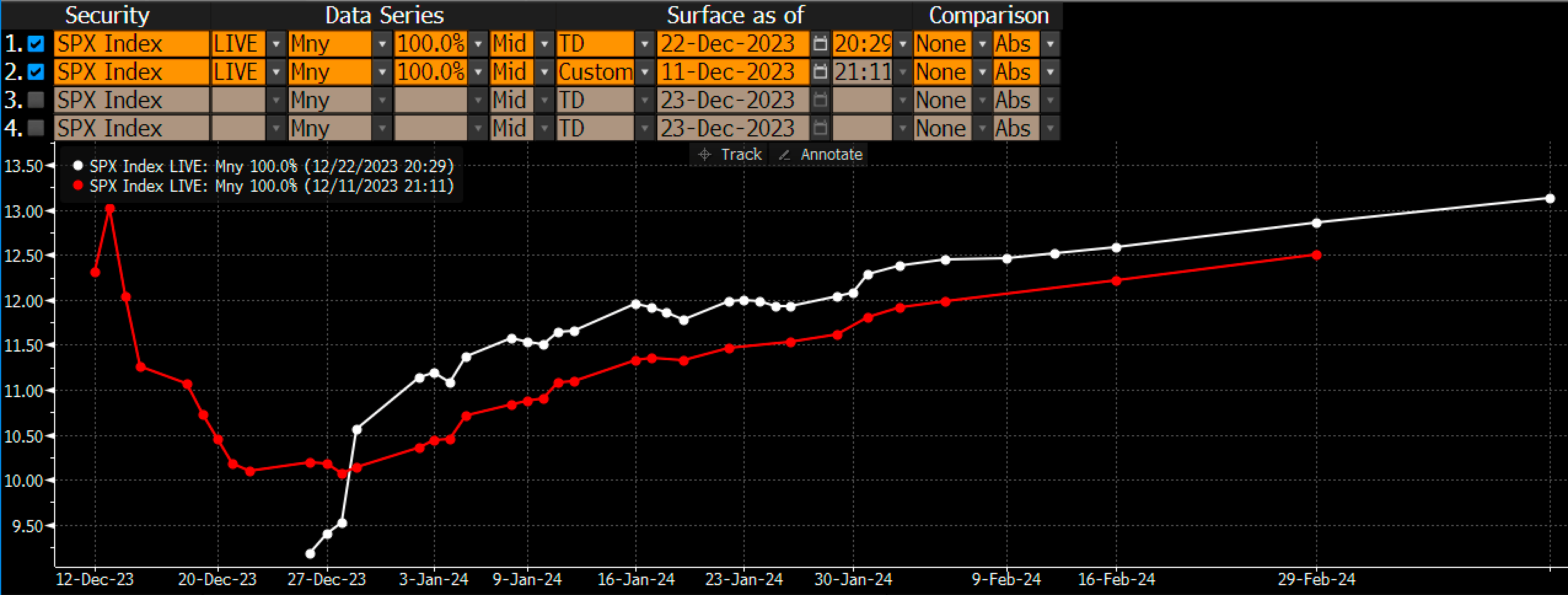
Task: Open the None comparison dropdown in row 2
Action: 982,72
